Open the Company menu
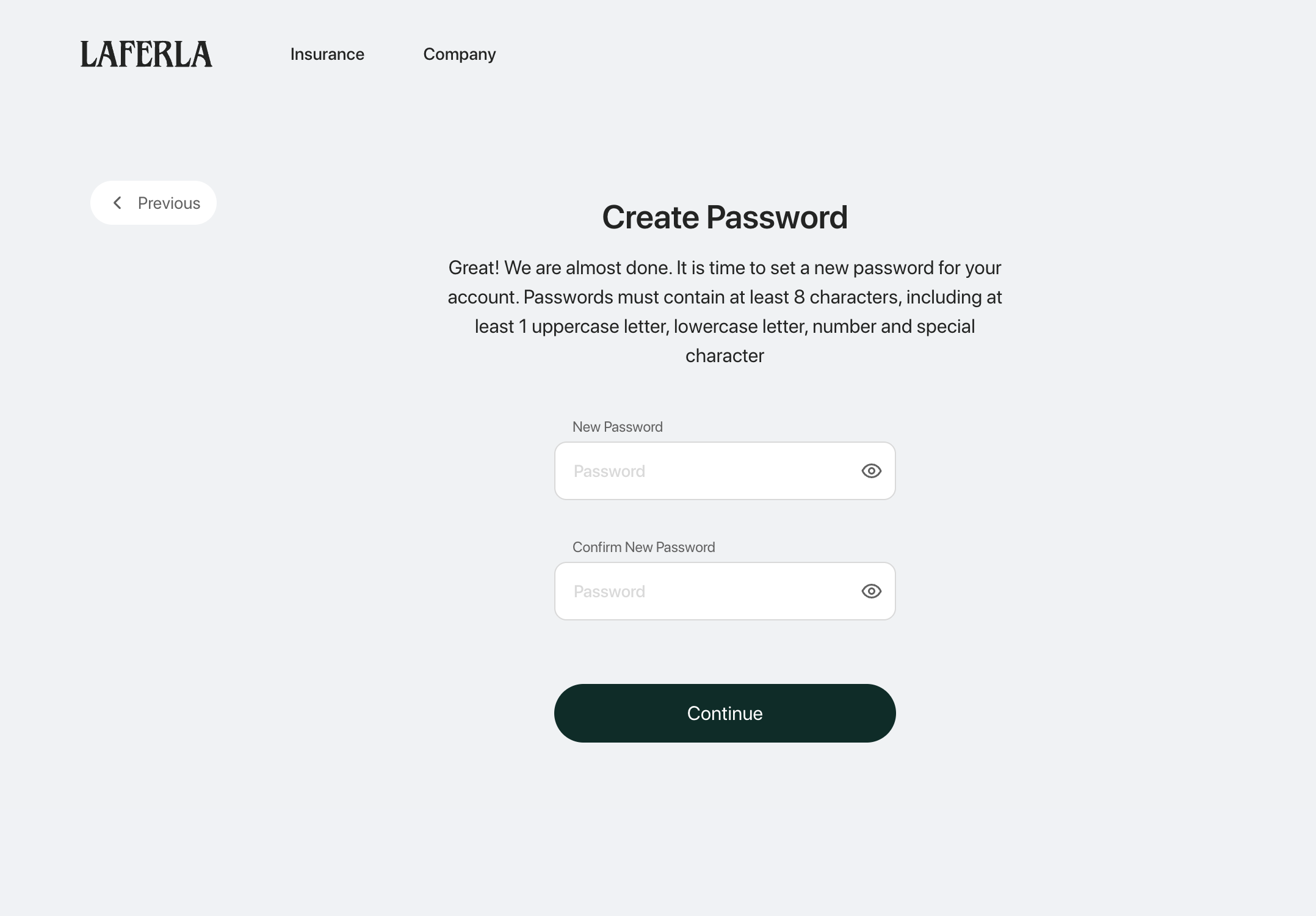 (x=459, y=54)
